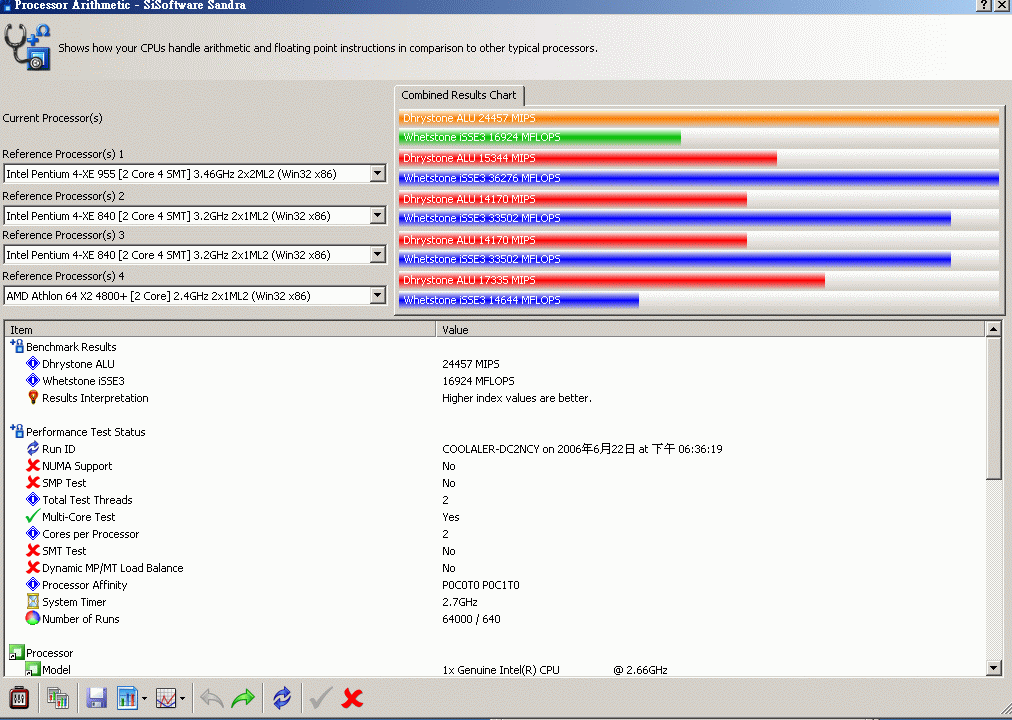
Task: Click the Dynamic MP/MT Load Balance cross icon
Action: (x=33, y=568)
